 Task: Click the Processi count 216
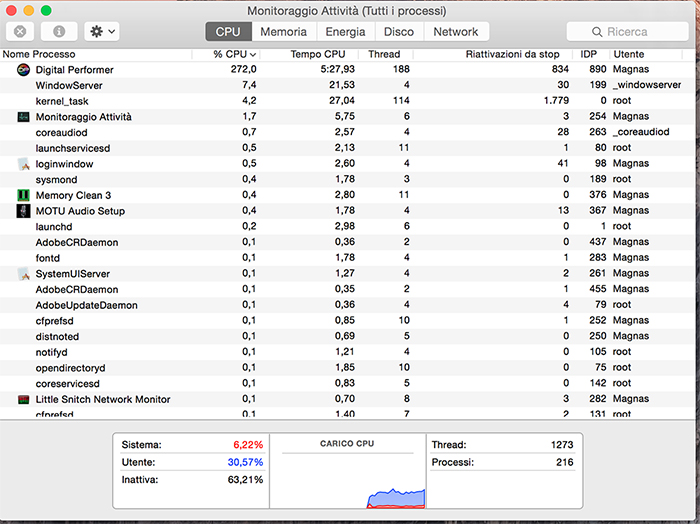[x=565, y=462]
